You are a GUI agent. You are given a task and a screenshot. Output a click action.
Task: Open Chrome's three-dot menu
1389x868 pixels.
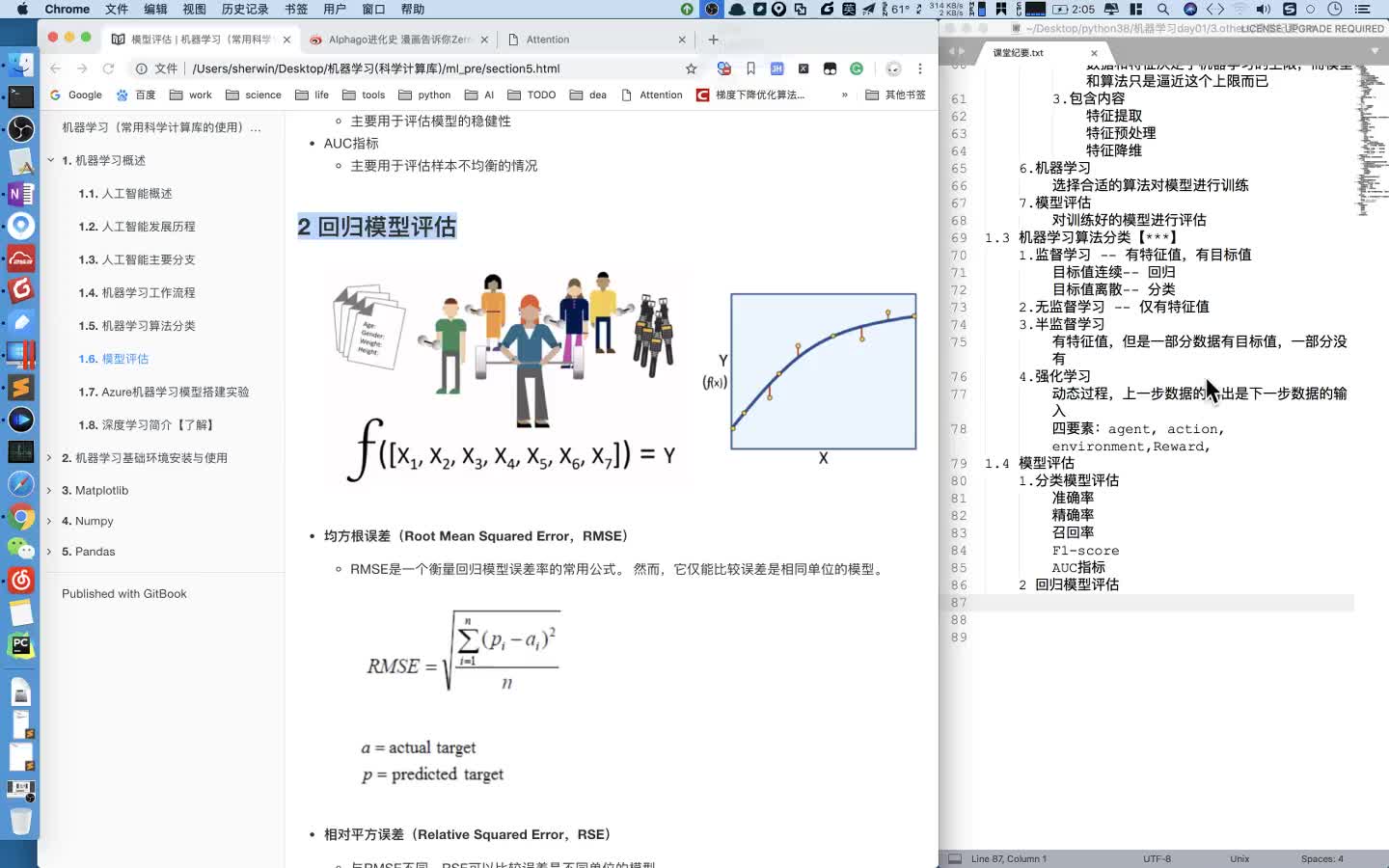pos(920,68)
